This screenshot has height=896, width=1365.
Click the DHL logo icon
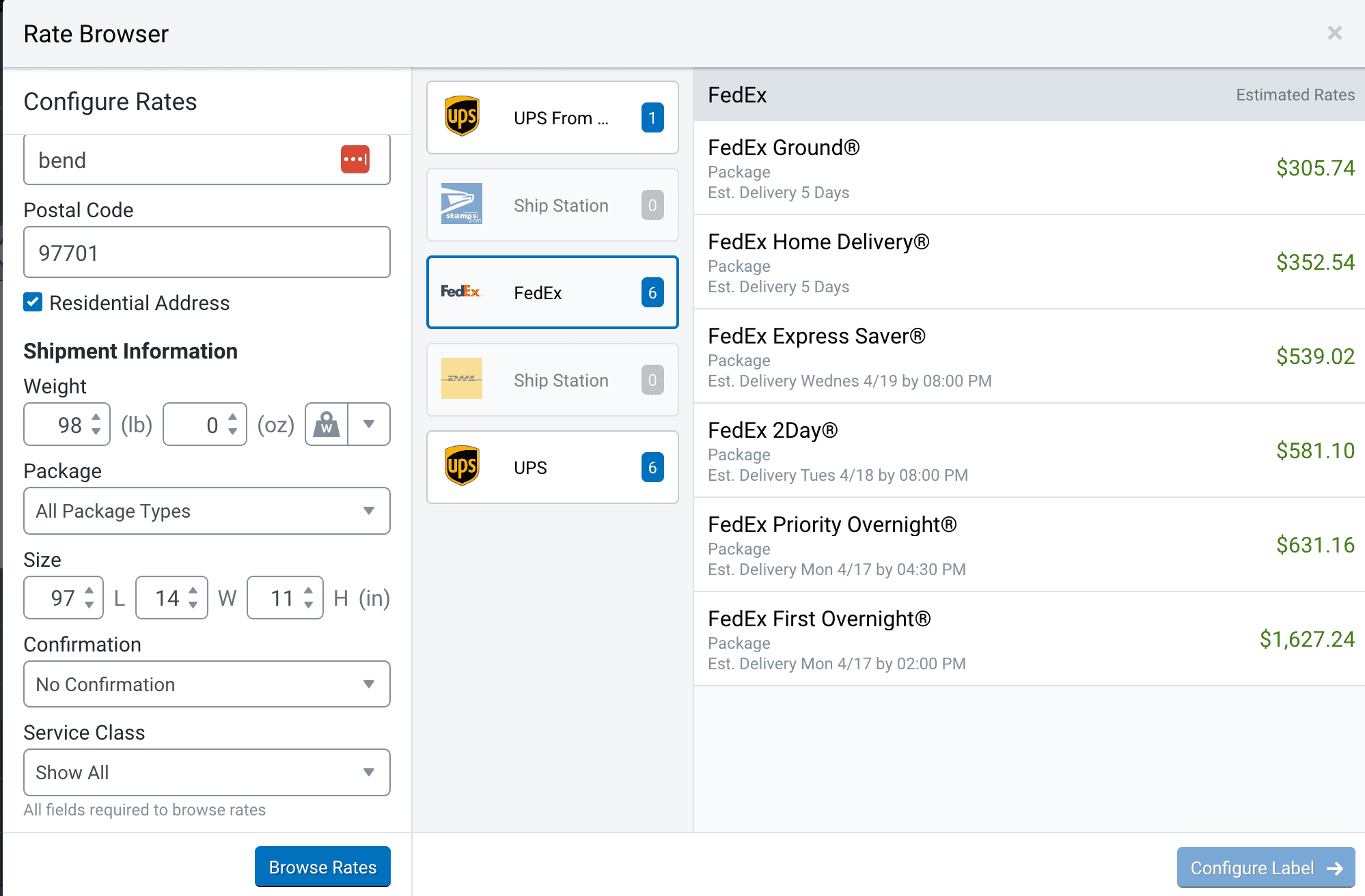[x=462, y=378]
